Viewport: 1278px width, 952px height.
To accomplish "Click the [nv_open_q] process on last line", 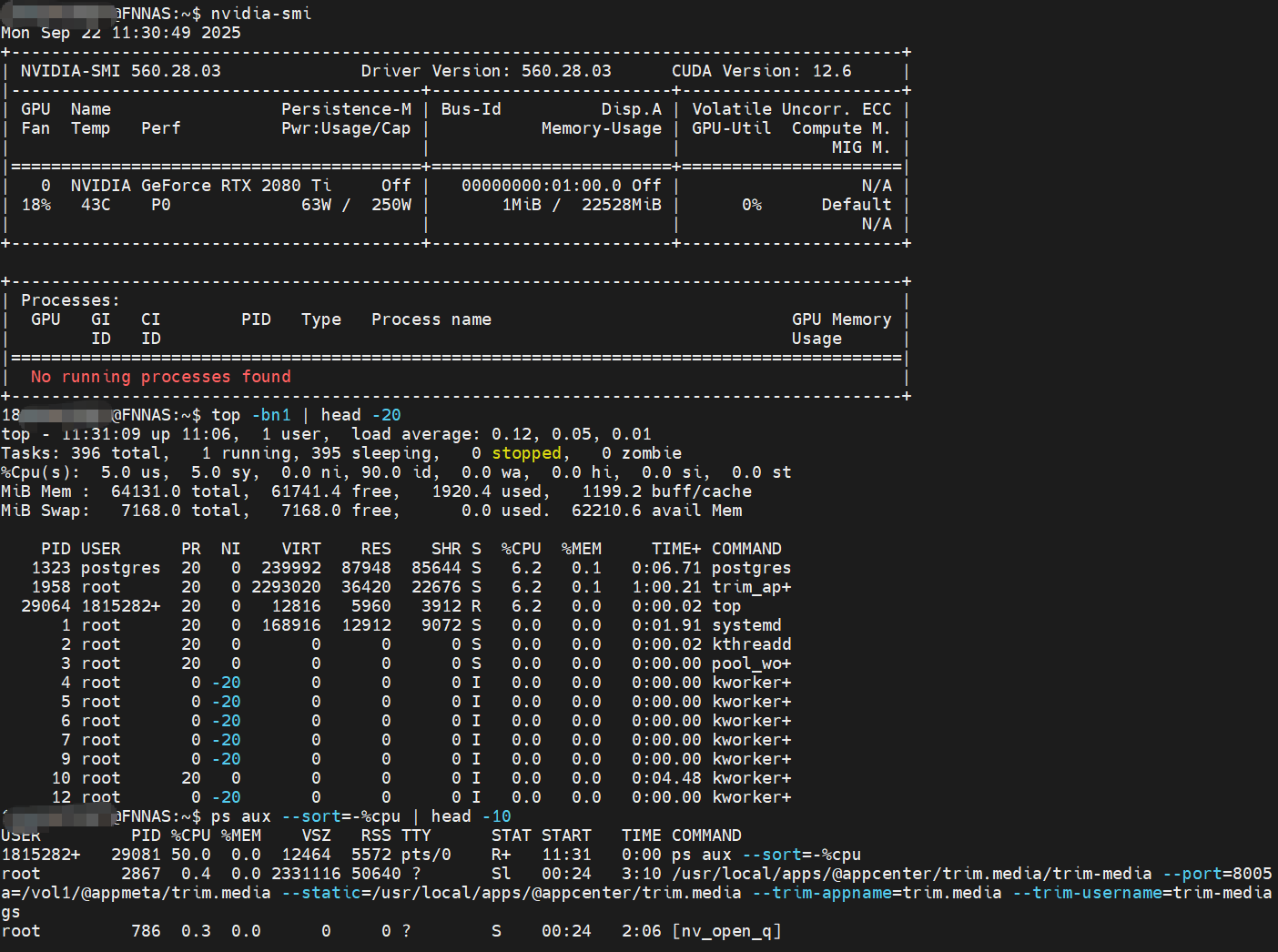I will [726, 931].
